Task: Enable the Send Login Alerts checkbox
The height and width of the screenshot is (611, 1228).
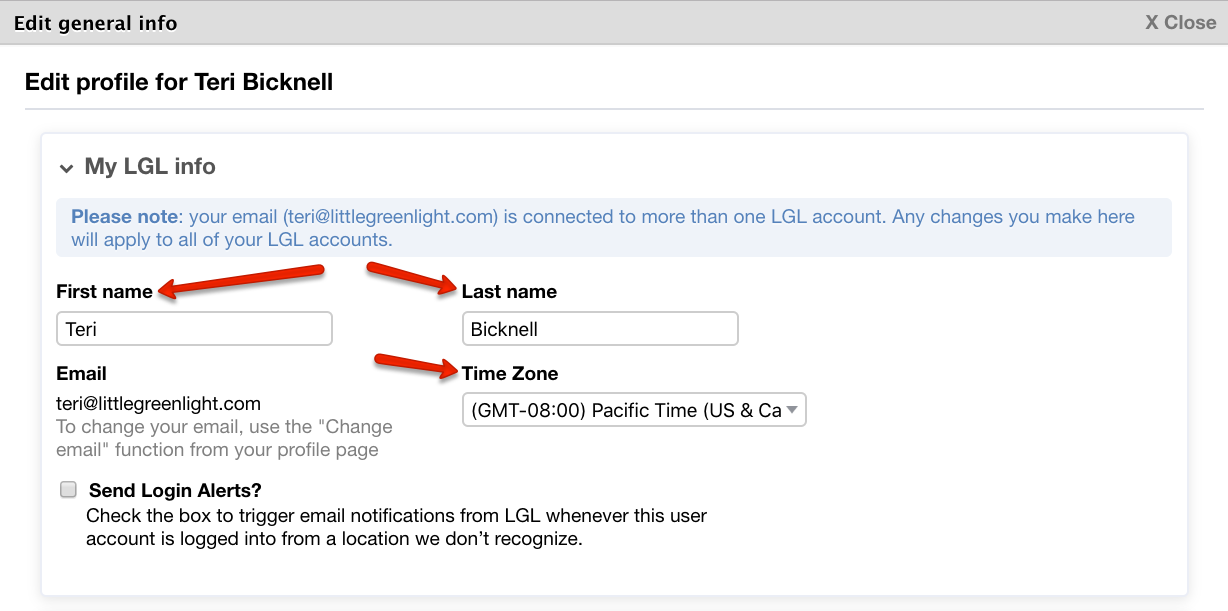Action: (x=69, y=490)
